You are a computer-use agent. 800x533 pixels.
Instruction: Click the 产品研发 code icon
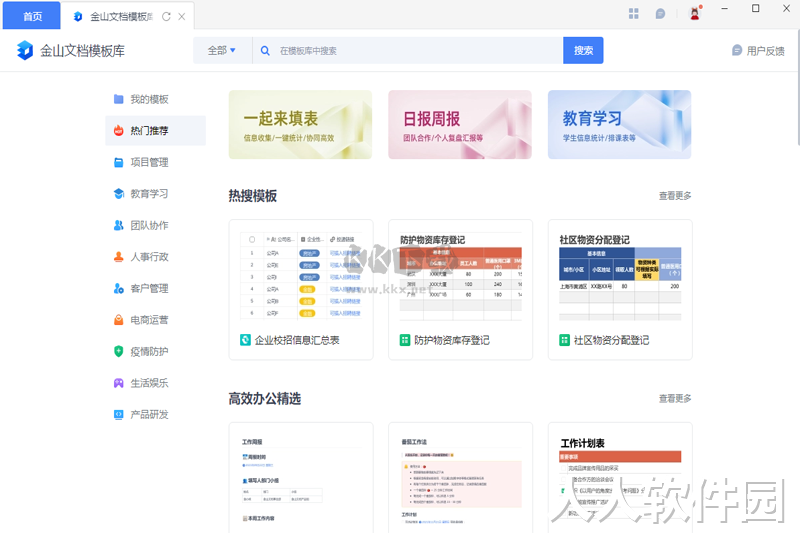[118, 415]
